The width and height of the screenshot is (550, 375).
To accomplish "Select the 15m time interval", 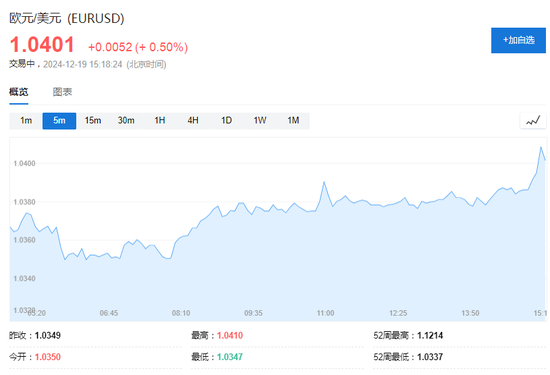I will [93, 121].
